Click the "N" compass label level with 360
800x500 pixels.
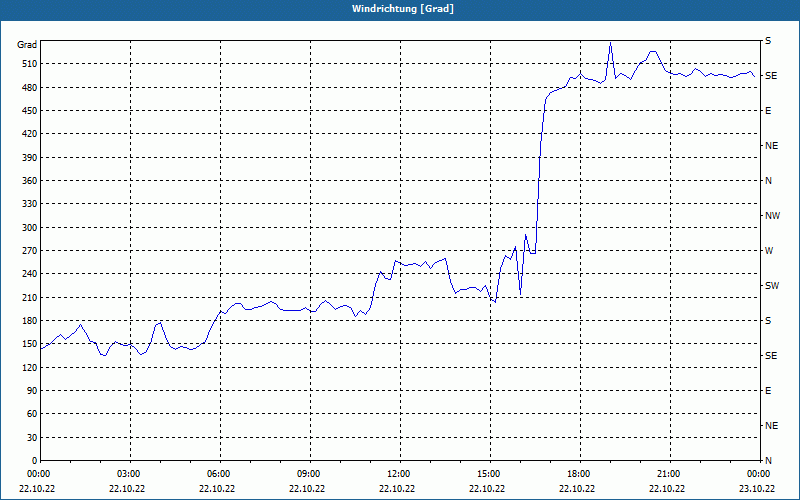pyautogui.click(x=768, y=181)
